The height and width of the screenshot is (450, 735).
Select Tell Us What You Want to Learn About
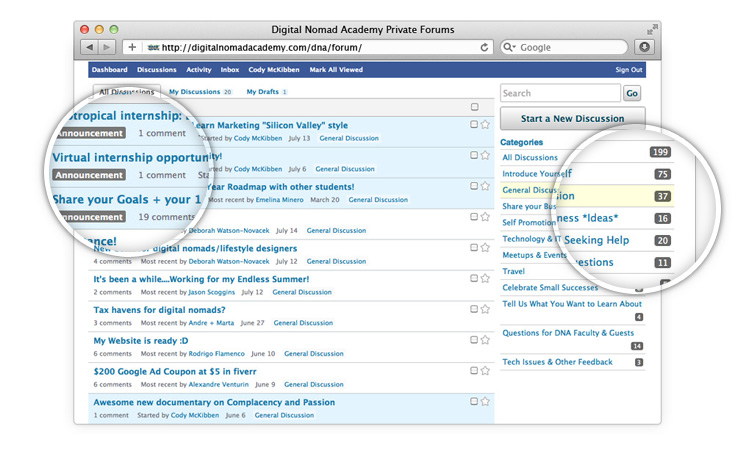point(572,304)
